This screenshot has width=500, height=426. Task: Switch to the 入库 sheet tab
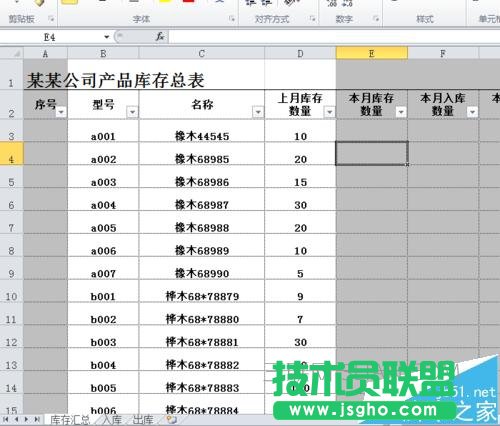pyautogui.click(x=112, y=420)
